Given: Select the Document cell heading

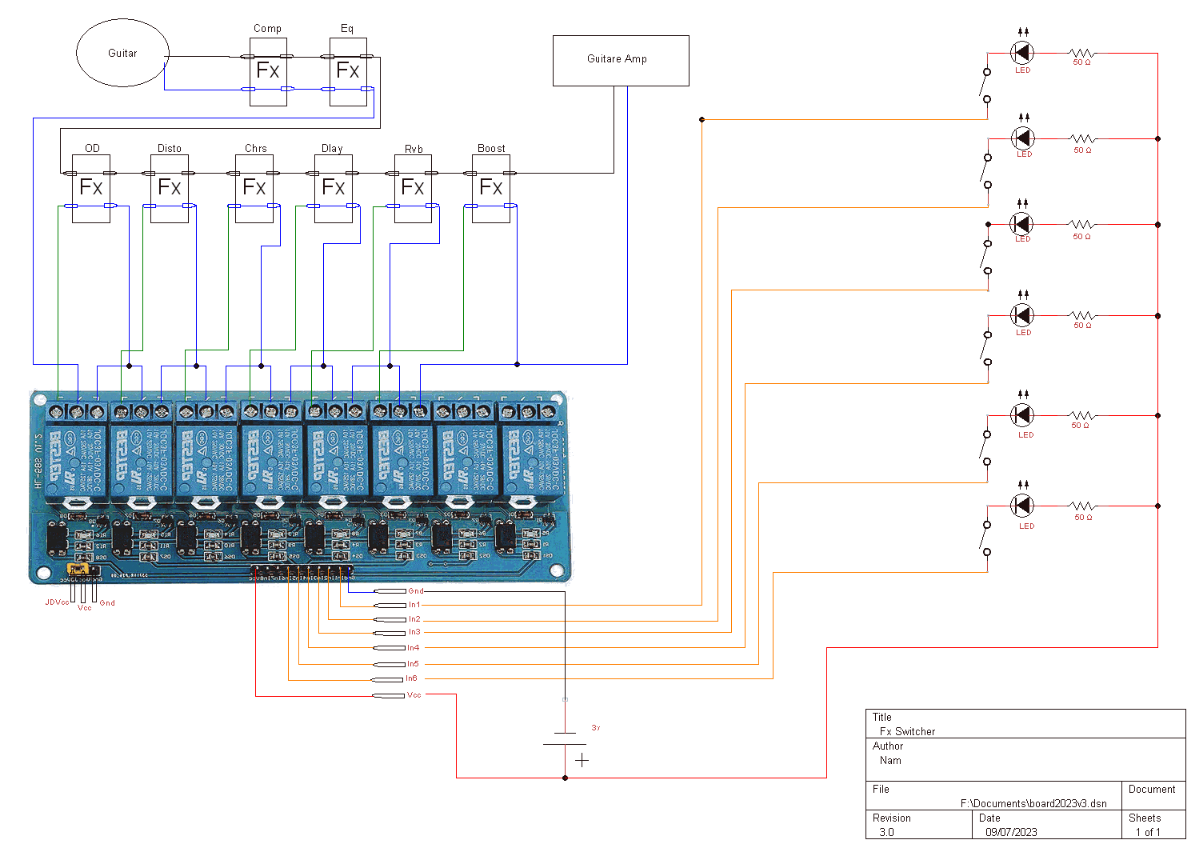Looking at the screenshot, I should point(1152,789).
